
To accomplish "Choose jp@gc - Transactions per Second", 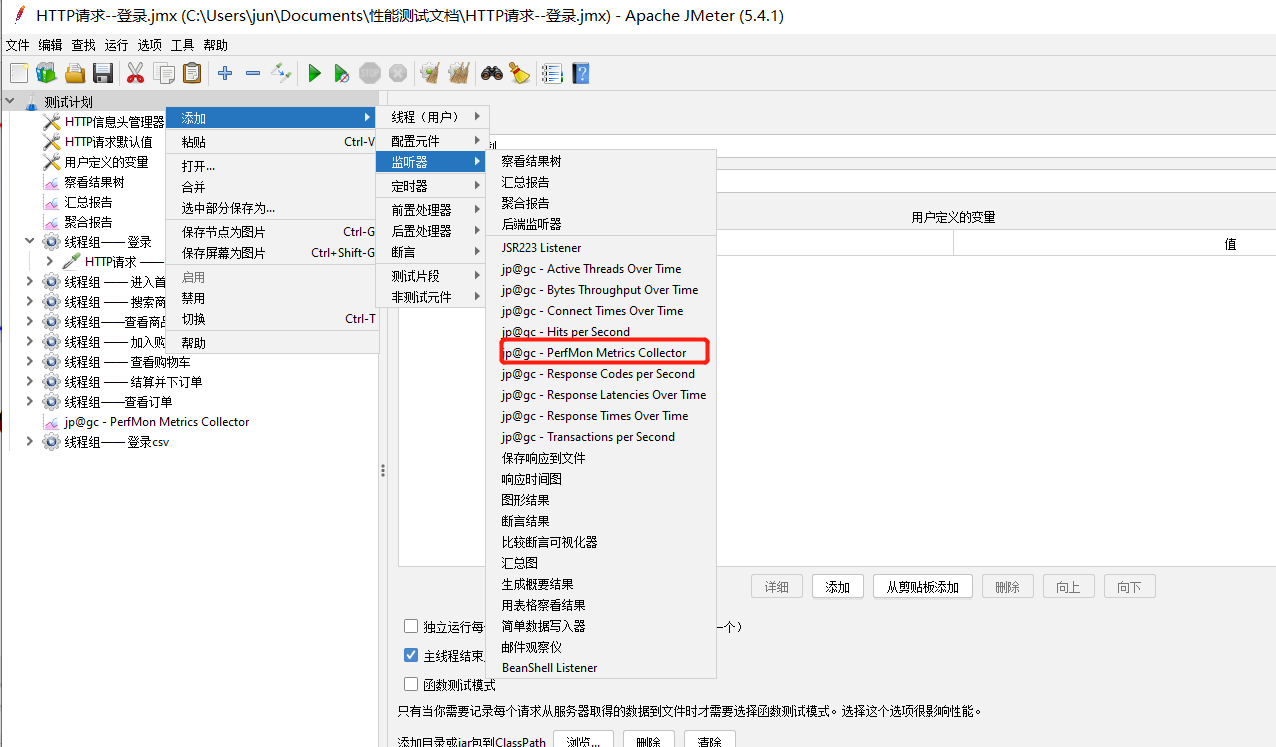I will pos(601,437).
